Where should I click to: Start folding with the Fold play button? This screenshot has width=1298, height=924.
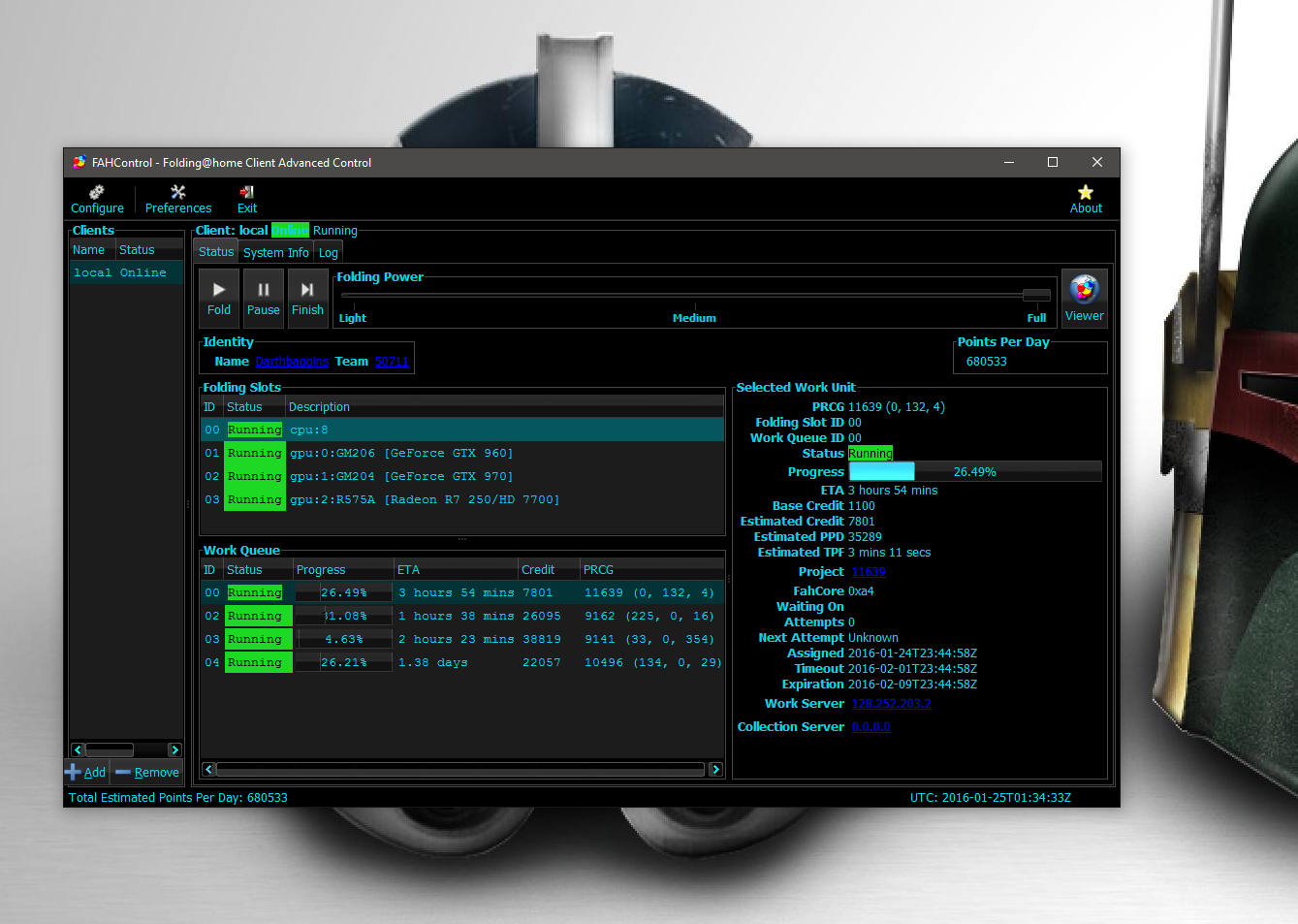coord(219,299)
